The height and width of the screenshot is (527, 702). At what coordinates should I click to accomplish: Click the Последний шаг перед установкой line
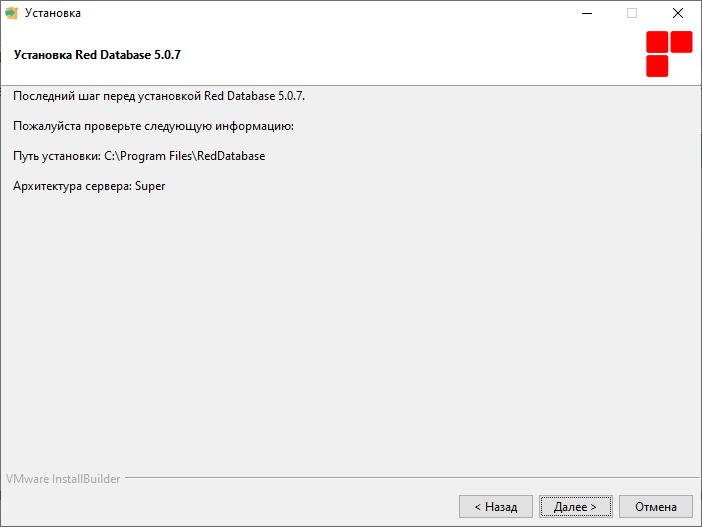159,96
